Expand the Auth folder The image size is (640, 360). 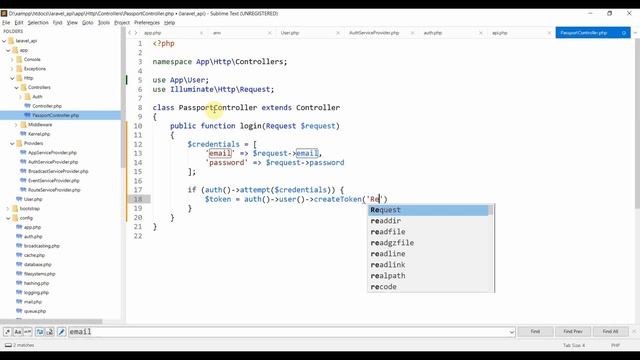[x=20, y=97]
